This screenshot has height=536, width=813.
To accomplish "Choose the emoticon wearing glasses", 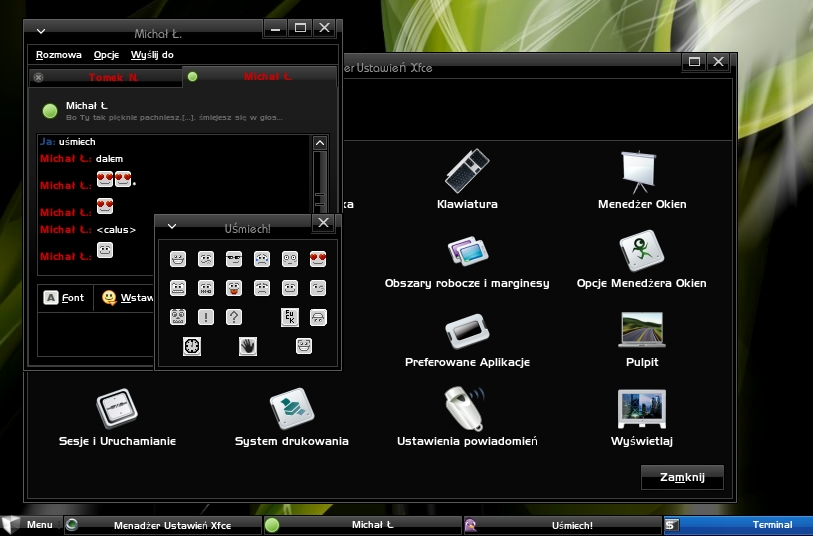I will [x=234, y=259].
